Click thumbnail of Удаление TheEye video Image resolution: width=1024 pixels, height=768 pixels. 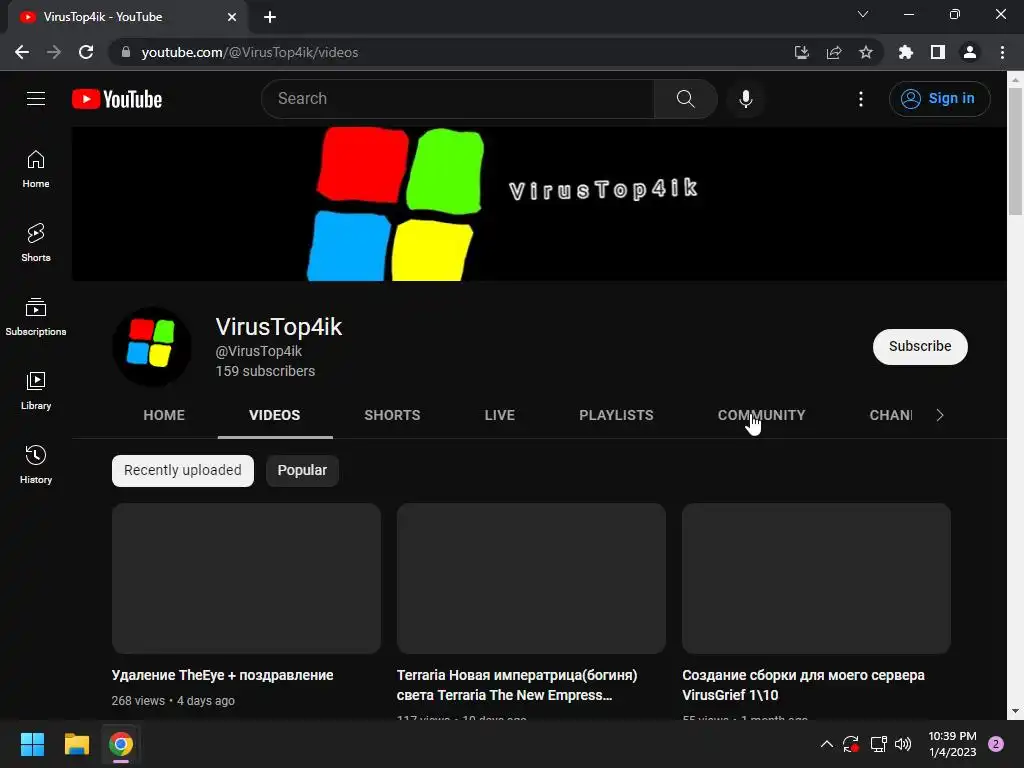246,578
